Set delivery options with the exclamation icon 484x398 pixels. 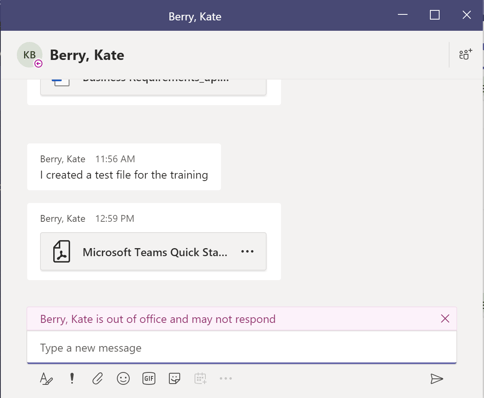pyautogui.click(x=72, y=378)
